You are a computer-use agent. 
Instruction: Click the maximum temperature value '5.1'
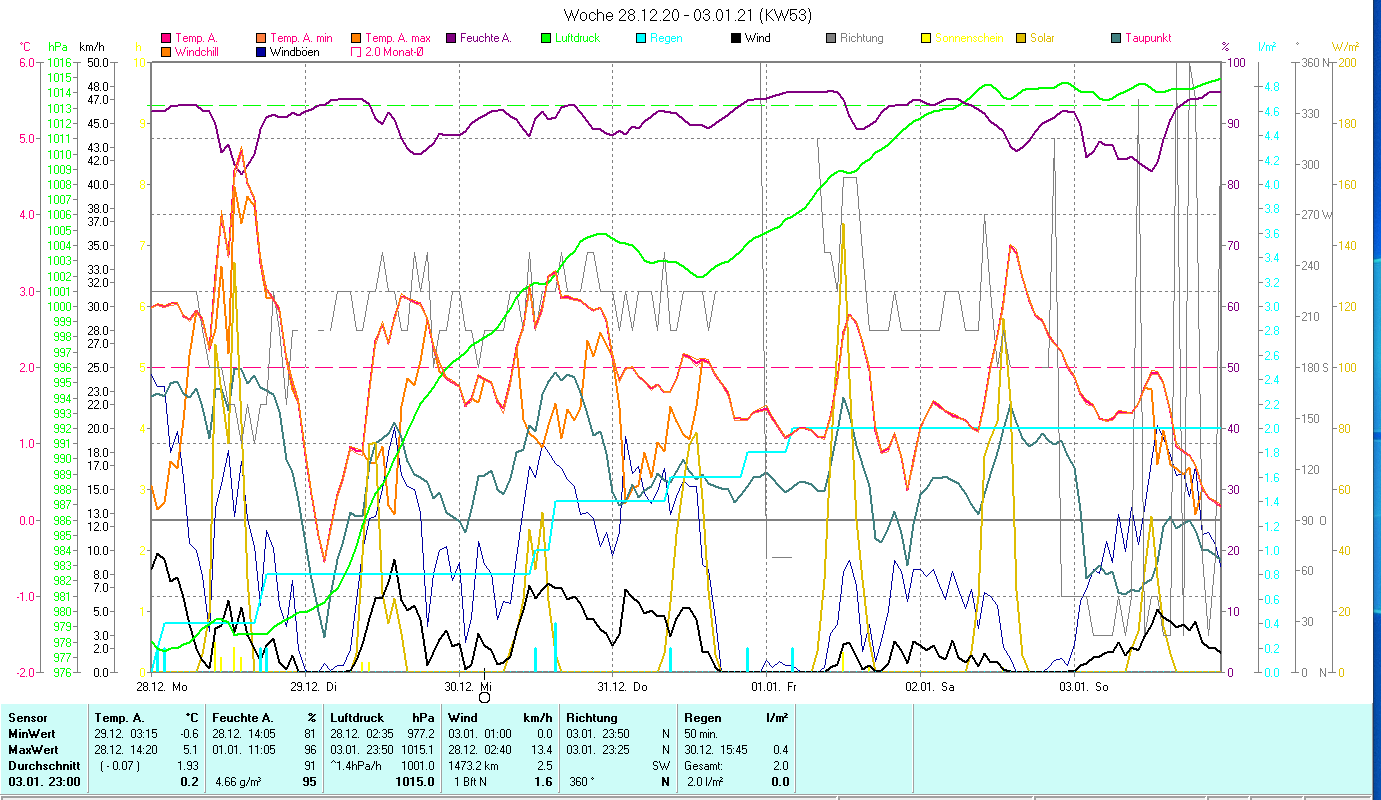(192, 750)
